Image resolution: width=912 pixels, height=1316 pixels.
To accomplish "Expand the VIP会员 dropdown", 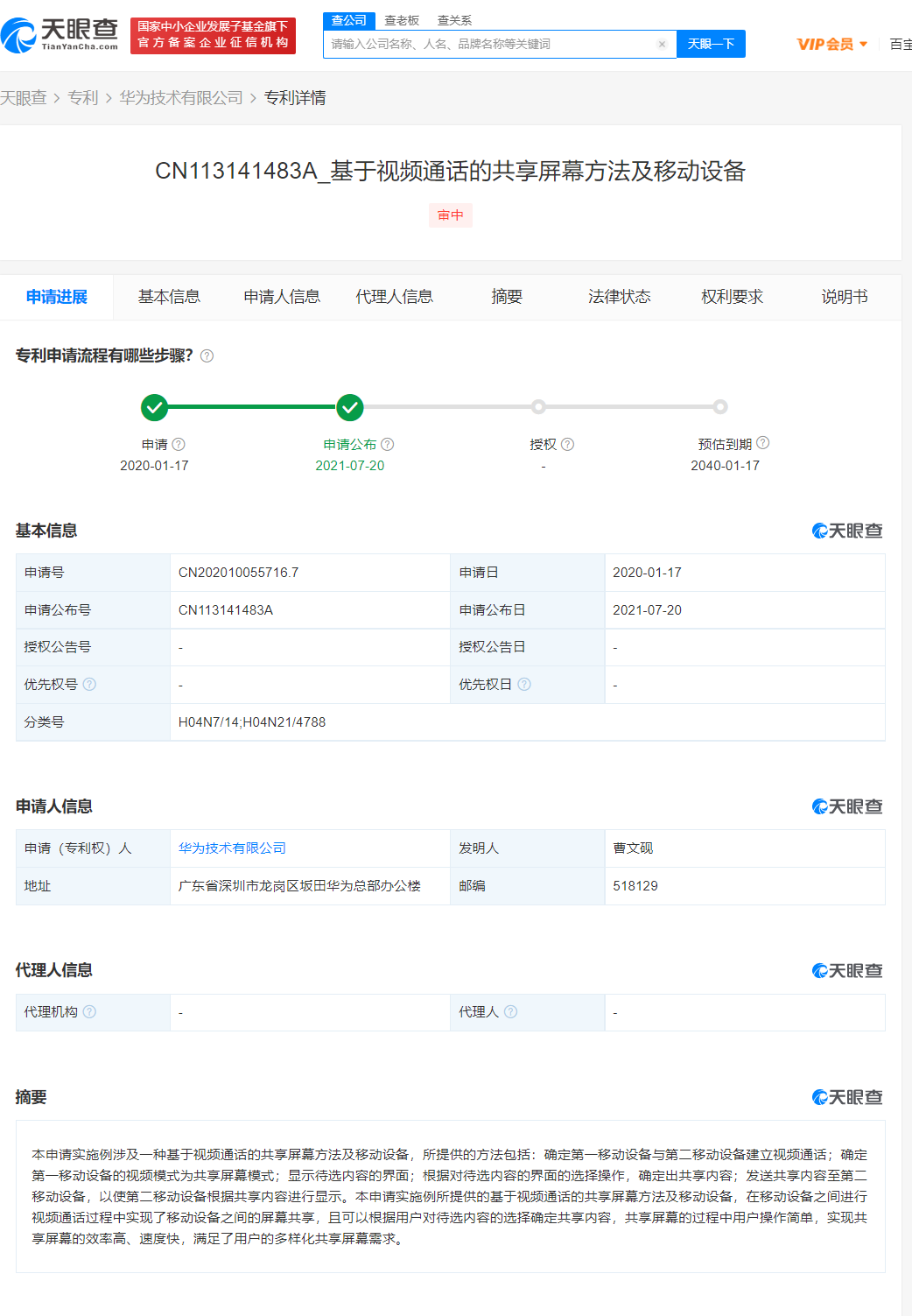I will [x=832, y=44].
